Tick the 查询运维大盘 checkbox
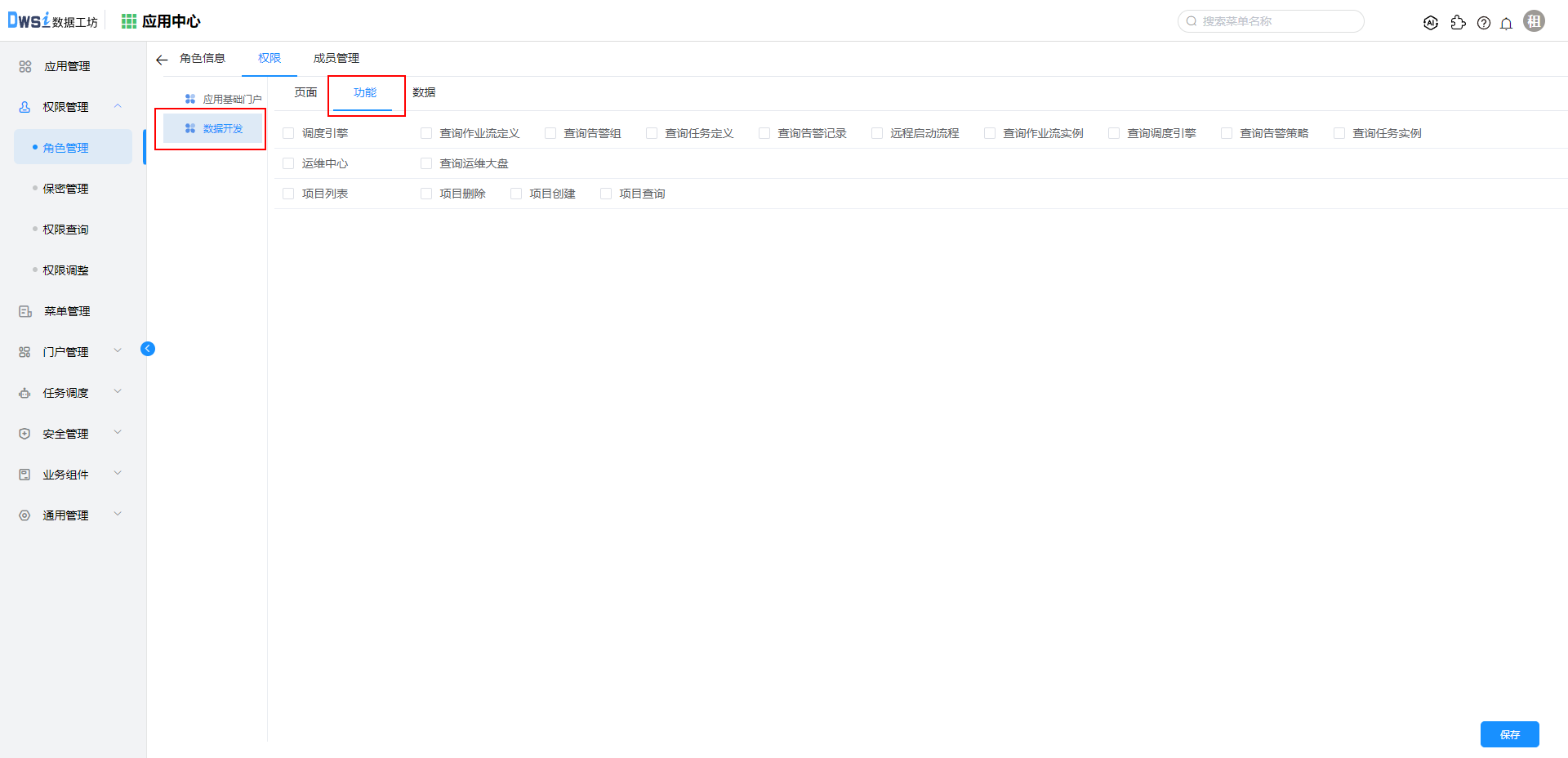The height and width of the screenshot is (758, 1568). (426, 163)
